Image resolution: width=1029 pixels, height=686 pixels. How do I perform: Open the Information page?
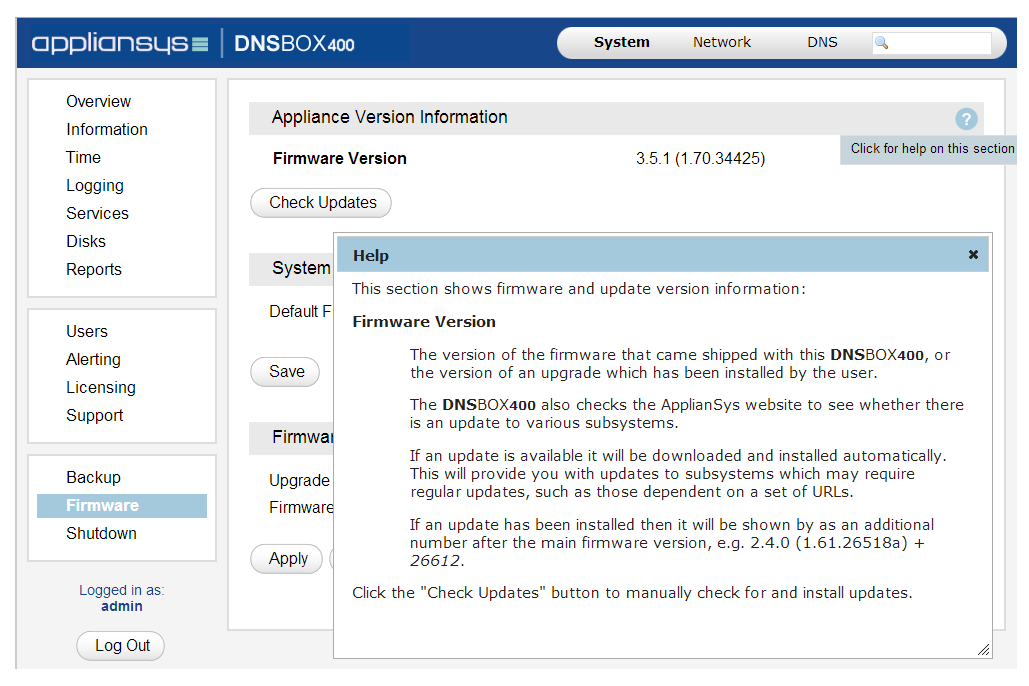pos(107,129)
